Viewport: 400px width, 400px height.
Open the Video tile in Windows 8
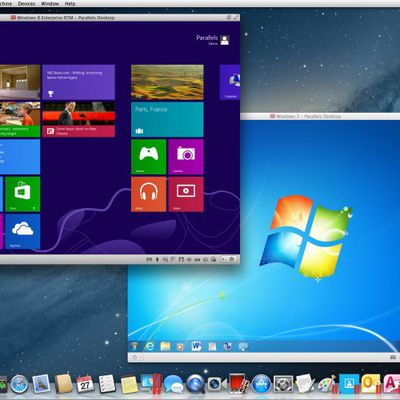click(186, 194)
